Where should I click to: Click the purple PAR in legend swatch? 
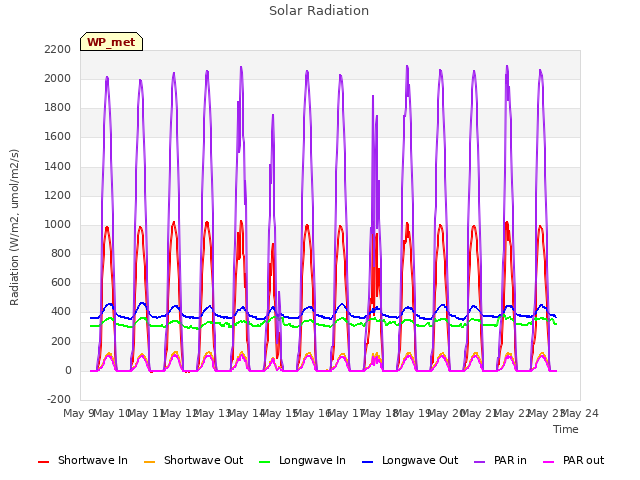point(480,462)
